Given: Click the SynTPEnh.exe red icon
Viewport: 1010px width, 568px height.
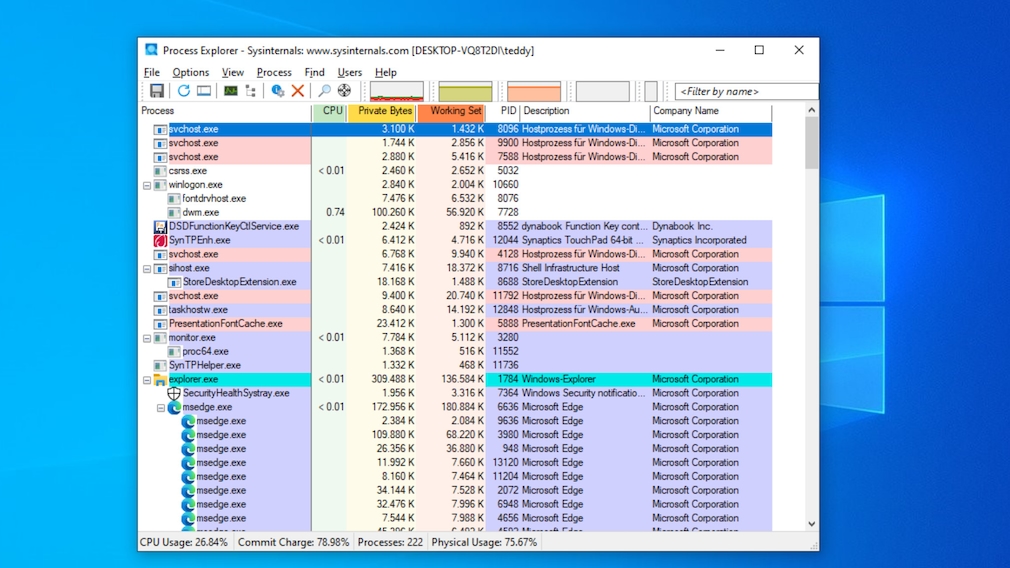Looking at the screenshot, I should (x=160, y=240).
